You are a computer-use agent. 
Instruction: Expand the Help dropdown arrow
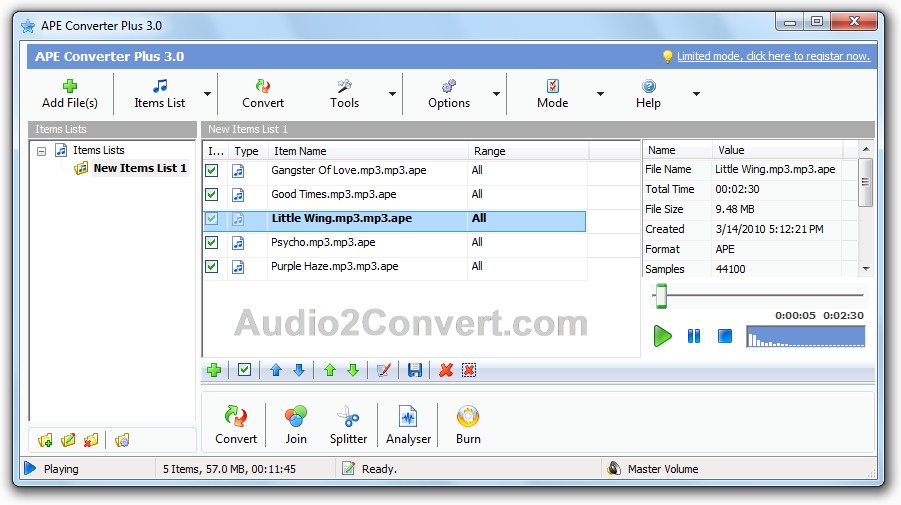[x=696, y=94]
